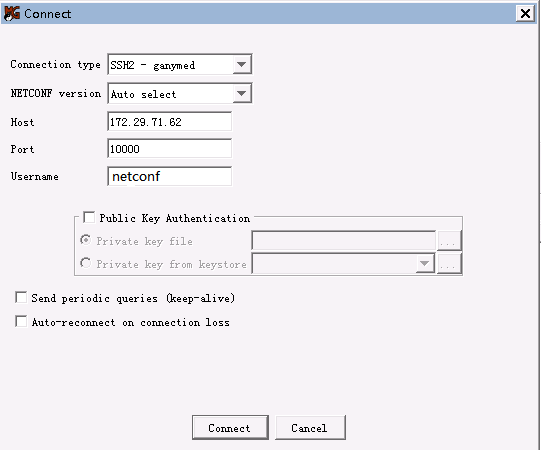
Task: Click the MG app icon in title bar
Action: [12, 14]
